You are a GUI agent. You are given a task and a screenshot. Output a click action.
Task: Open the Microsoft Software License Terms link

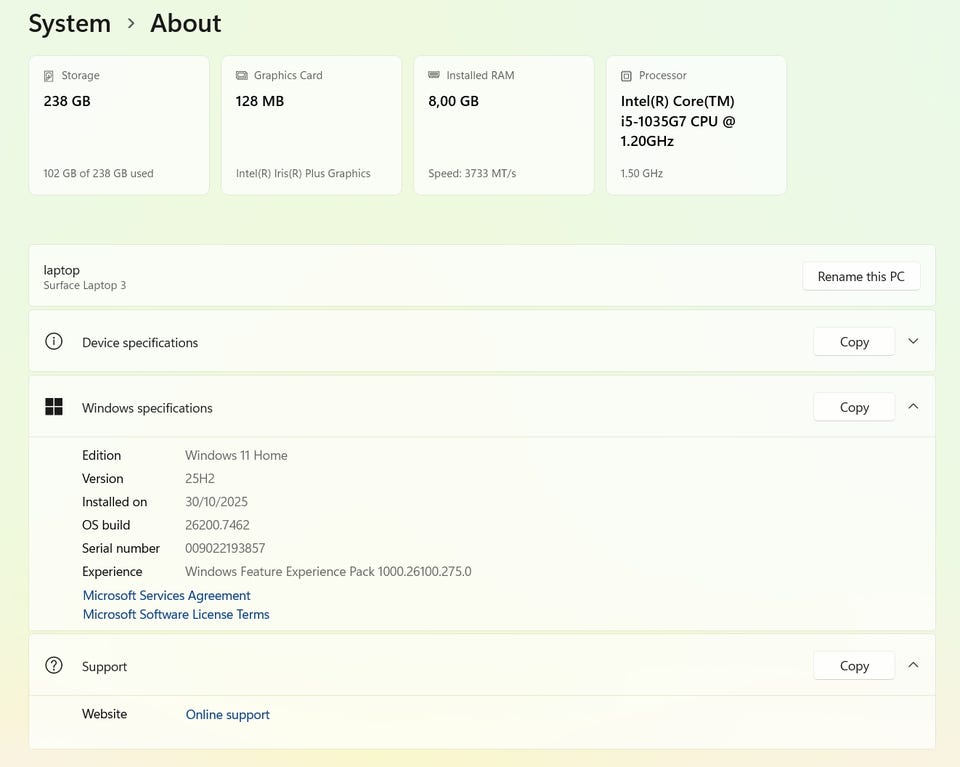[x=176, y=614]
